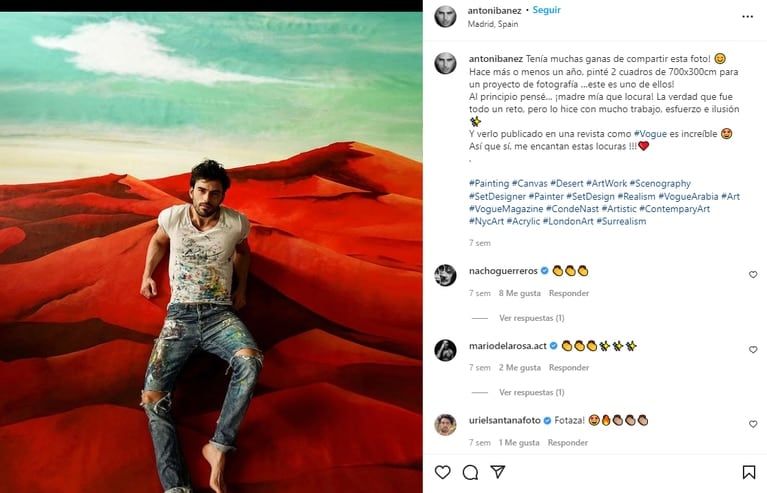Reply to nachoguerreros's comment
767x493 pixels.
(569, 294)
